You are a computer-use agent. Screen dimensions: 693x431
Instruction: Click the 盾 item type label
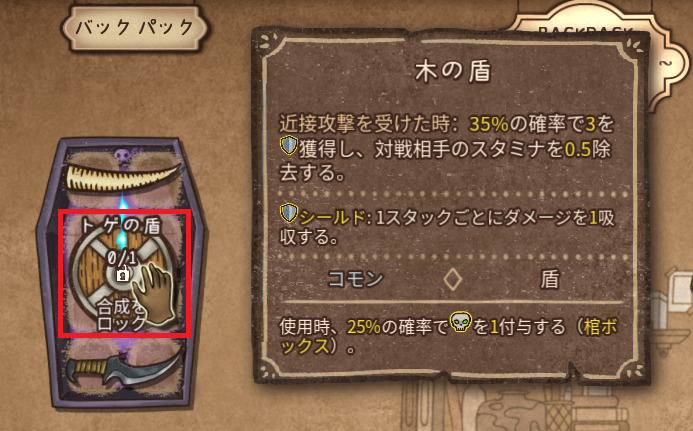click(550, 279)
